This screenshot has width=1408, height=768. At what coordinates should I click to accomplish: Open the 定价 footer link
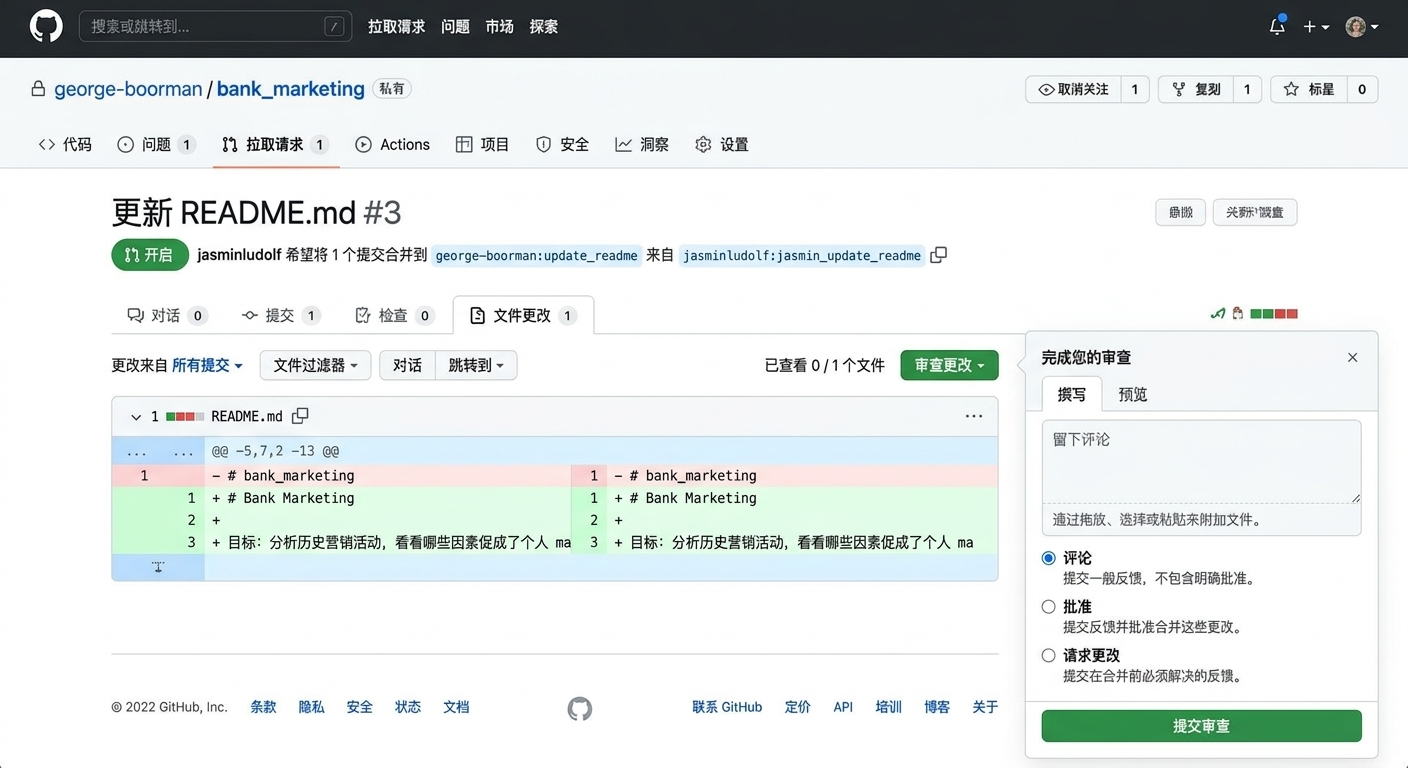point(798,707)
